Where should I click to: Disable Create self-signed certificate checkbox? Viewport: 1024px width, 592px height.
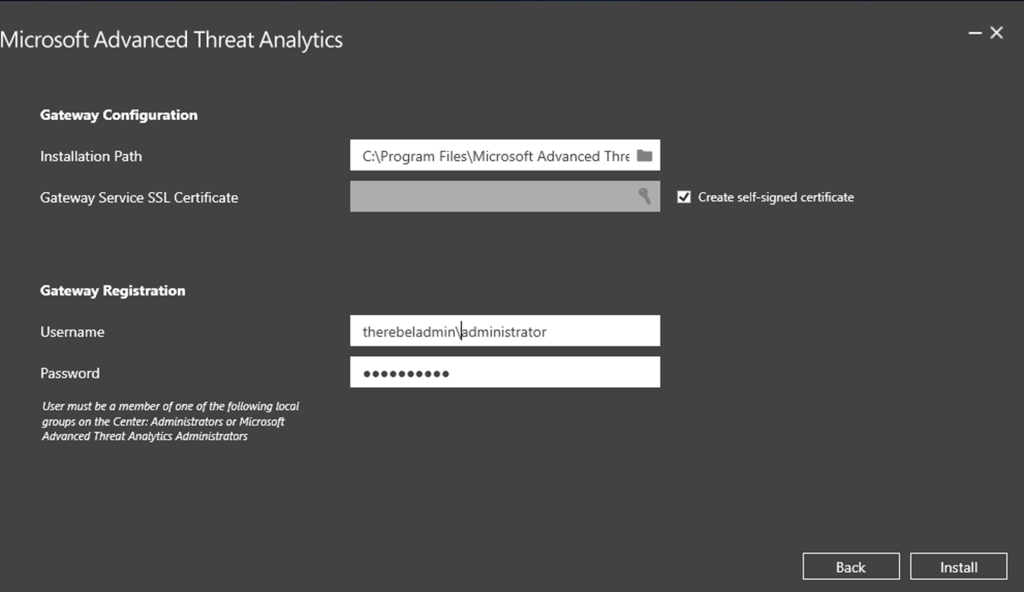tap(684, 197)
